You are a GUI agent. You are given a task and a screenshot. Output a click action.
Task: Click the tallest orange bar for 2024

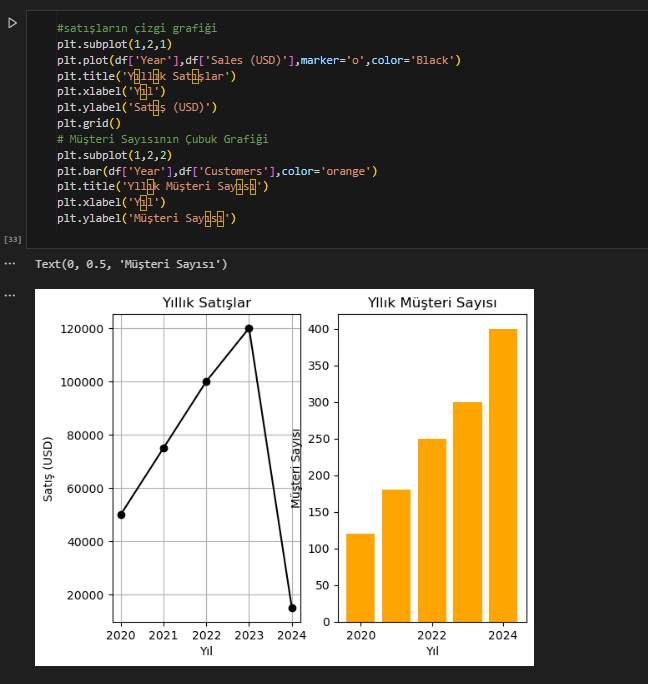503,475
